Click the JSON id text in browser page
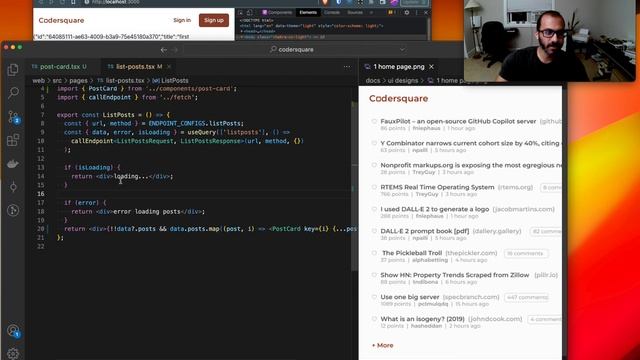 111,37
